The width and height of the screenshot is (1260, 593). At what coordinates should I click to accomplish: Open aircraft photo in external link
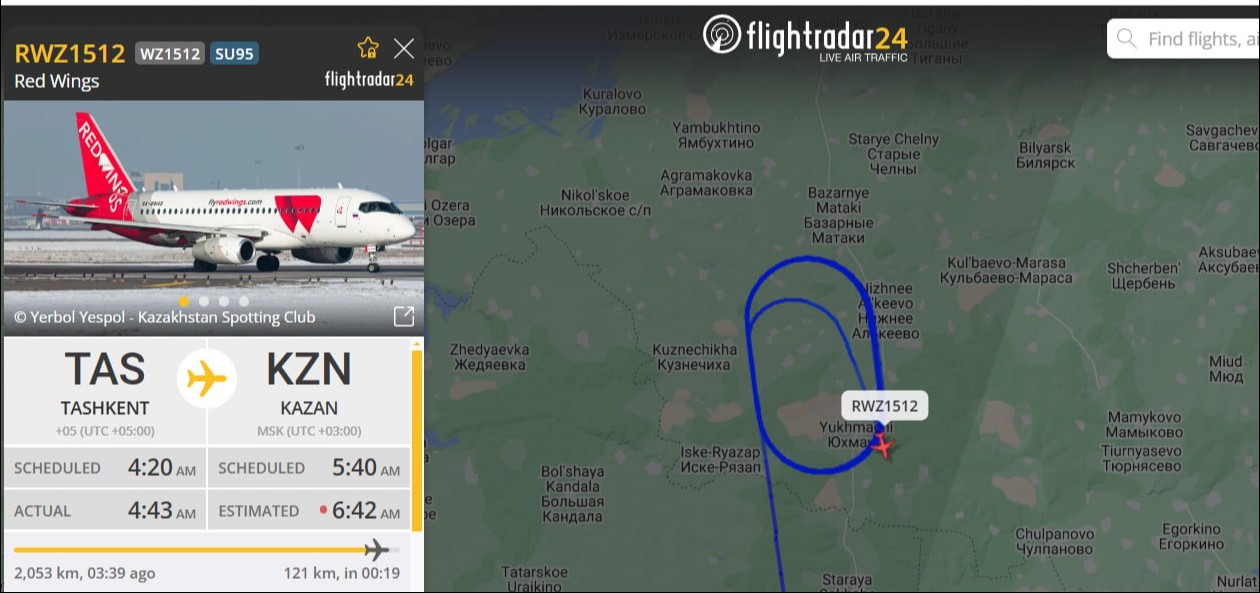click(404, 317)
